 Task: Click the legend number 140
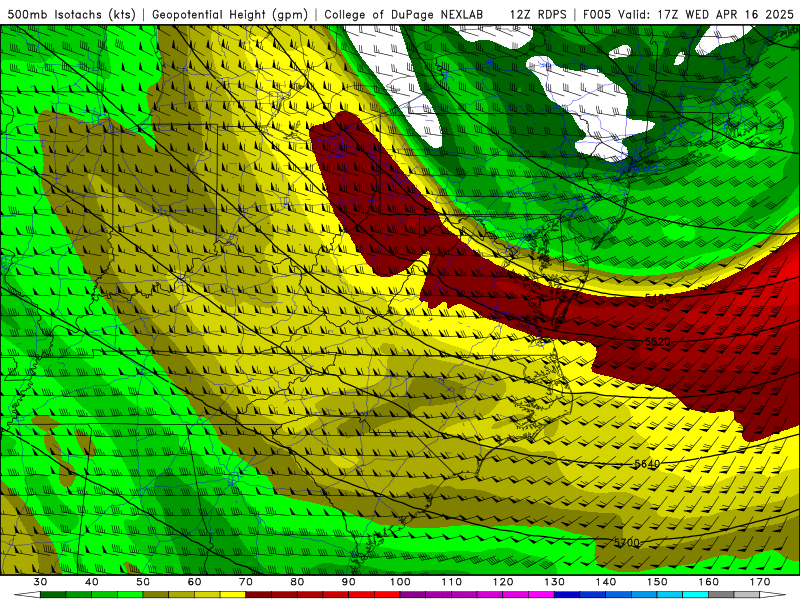(606, 582)
